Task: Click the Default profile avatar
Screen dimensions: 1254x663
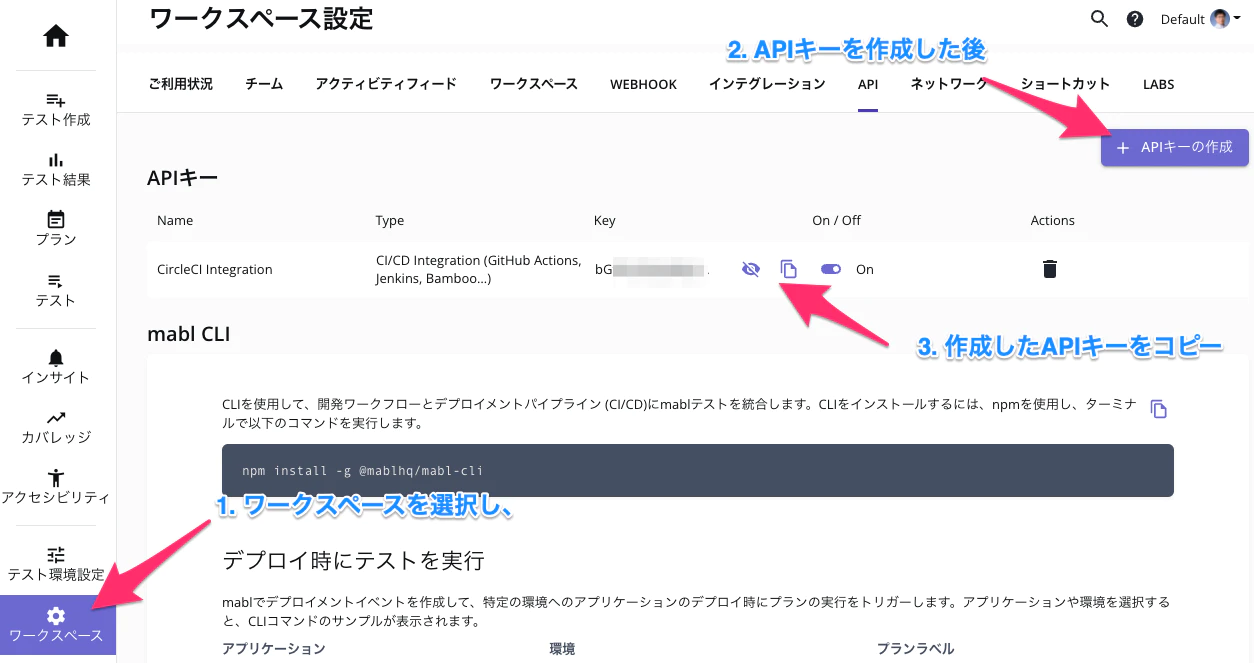Action: pos(1219,18)
